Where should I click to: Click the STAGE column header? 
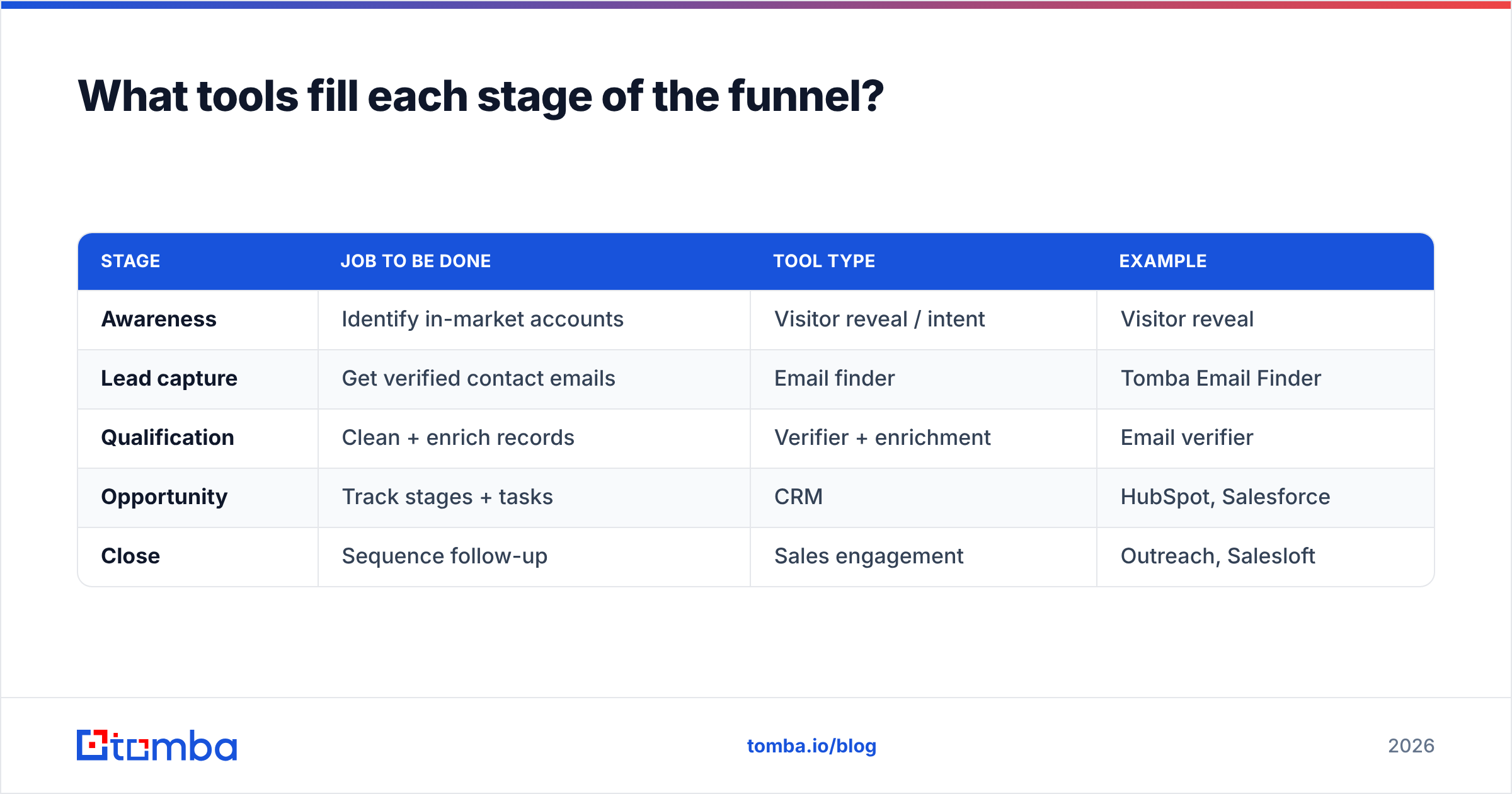[130, 261]
